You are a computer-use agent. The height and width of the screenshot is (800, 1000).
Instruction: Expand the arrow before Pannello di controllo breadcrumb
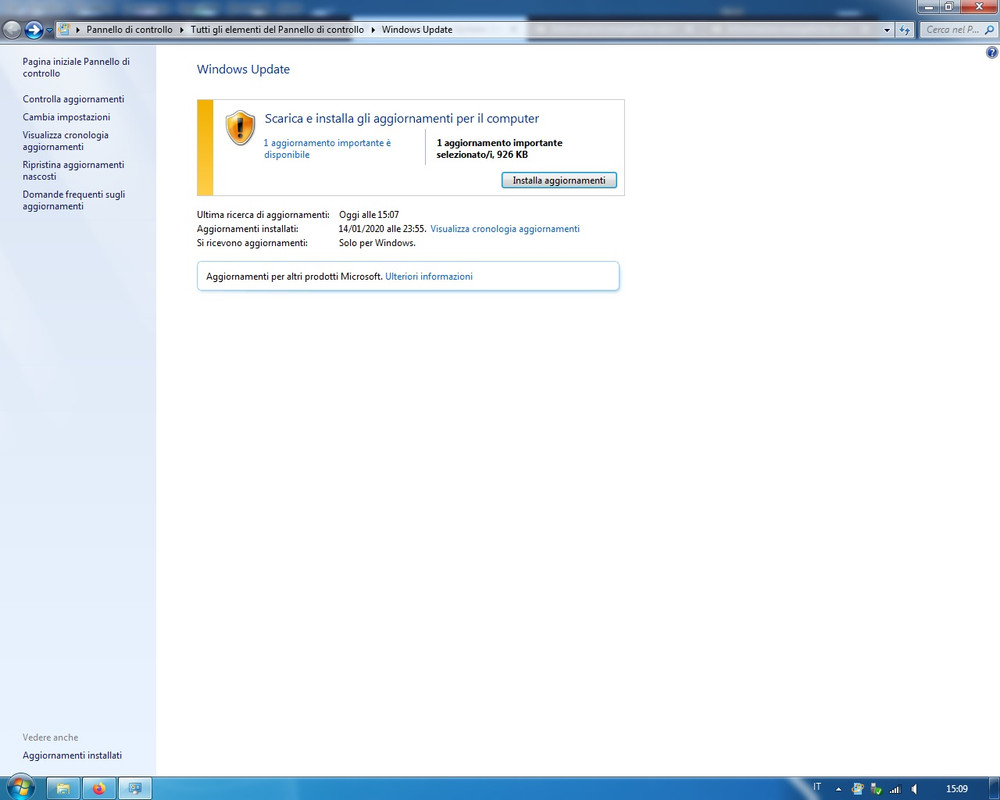click(x=78, y=30)
